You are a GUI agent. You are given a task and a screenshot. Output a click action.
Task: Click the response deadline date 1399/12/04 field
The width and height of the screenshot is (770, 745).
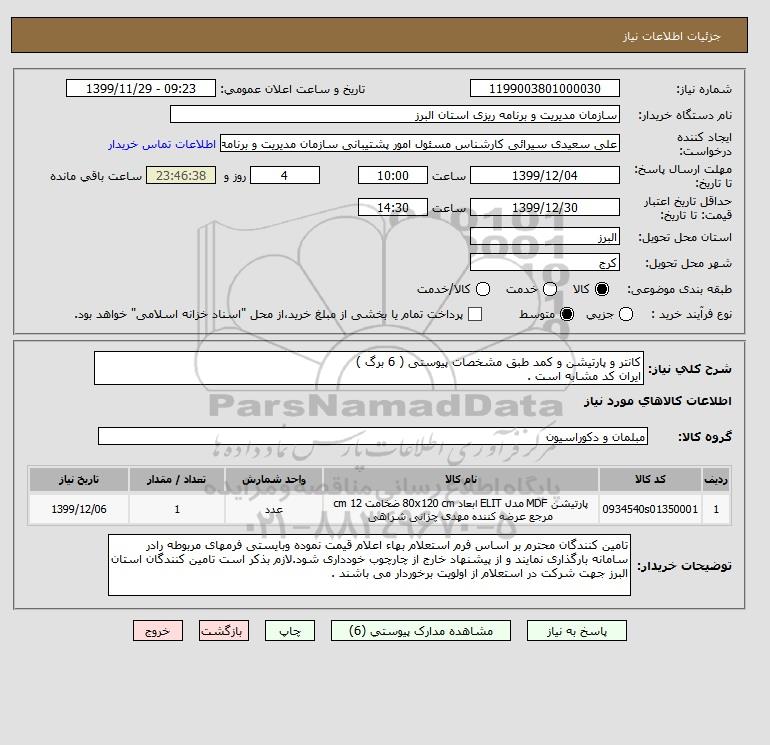545,175
